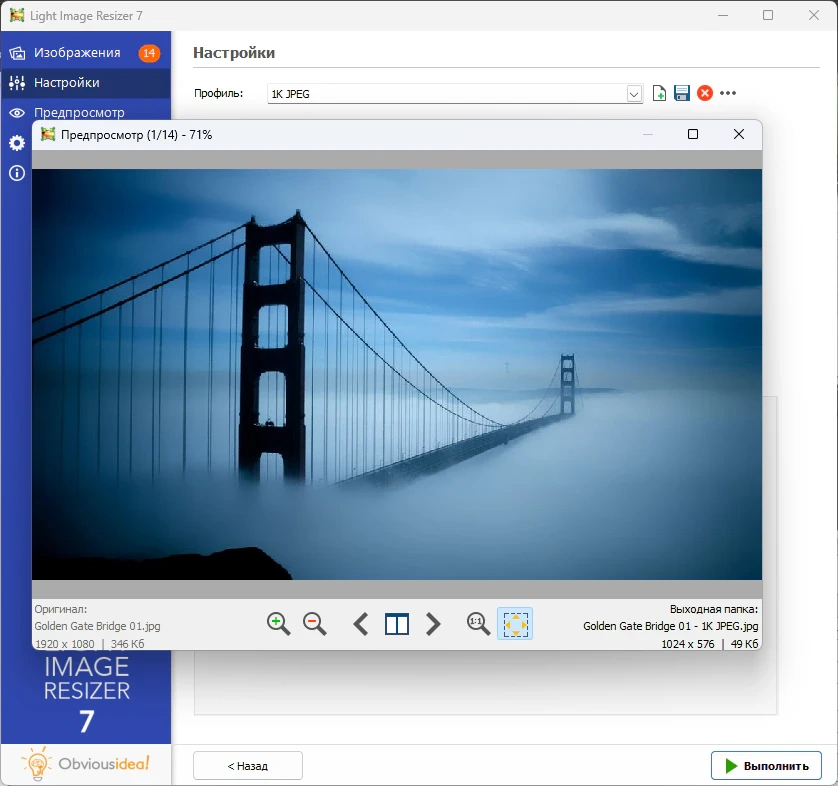Zoom out of the preview image

pos(314,624)
